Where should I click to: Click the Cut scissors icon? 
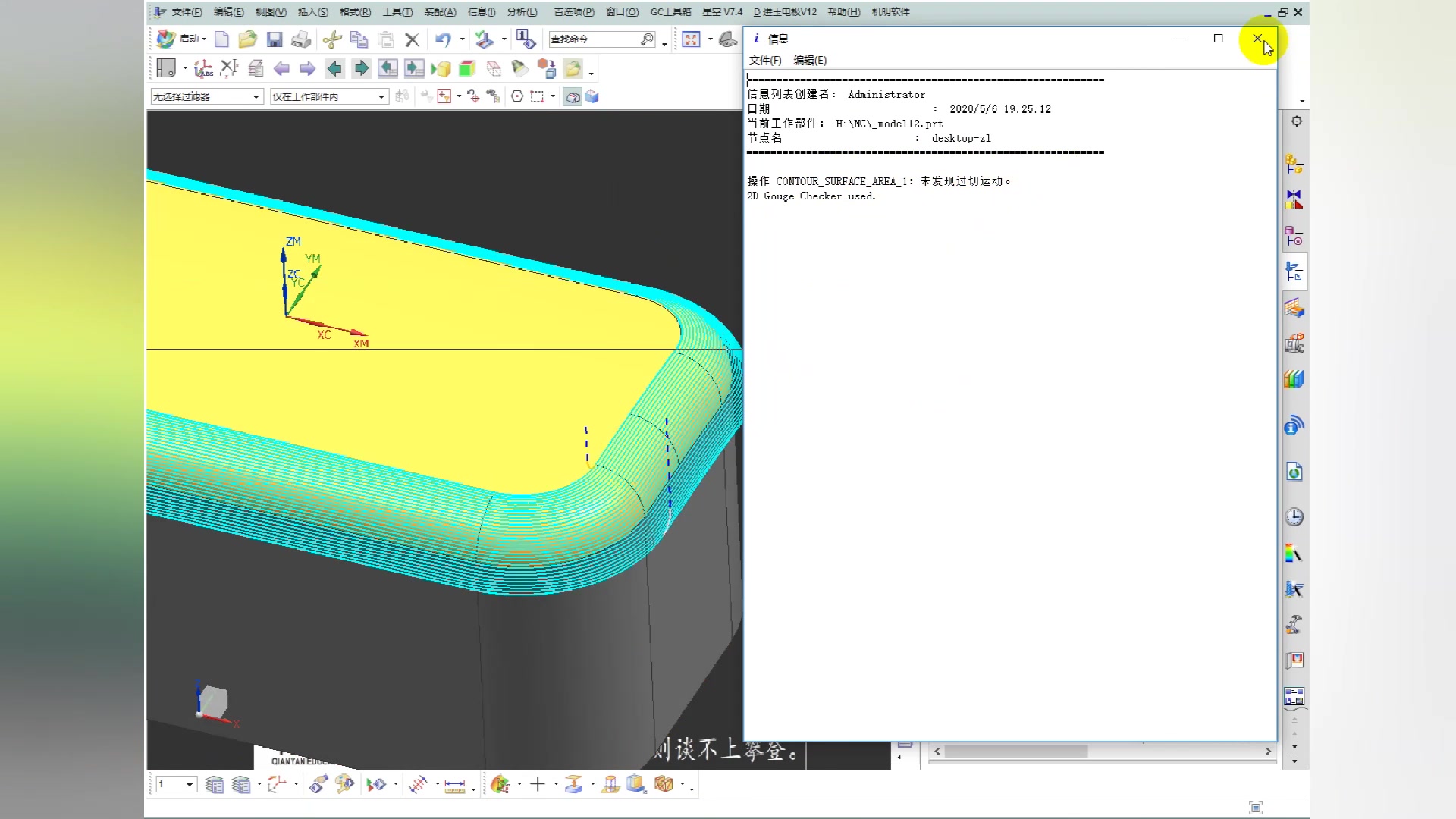pyautogui.click(x=332, y=39)
